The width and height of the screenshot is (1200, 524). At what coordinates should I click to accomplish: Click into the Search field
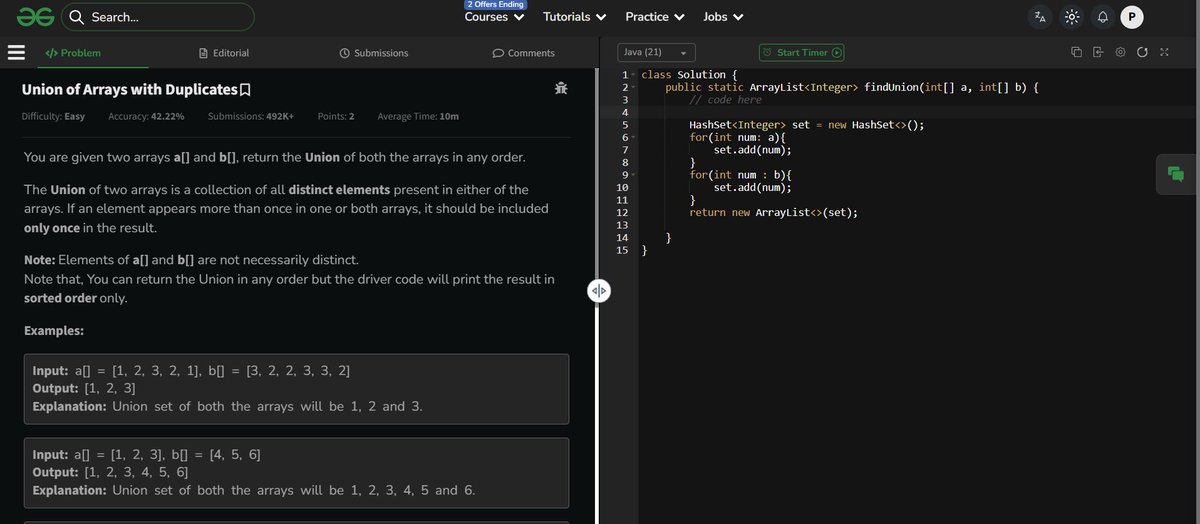(x=158, y=17)
